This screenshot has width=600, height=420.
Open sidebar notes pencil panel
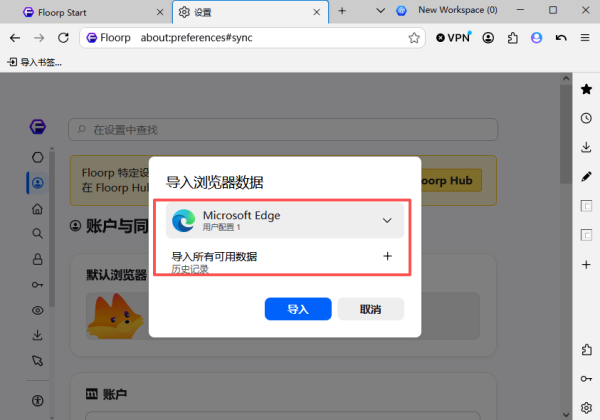coord(586,176)
